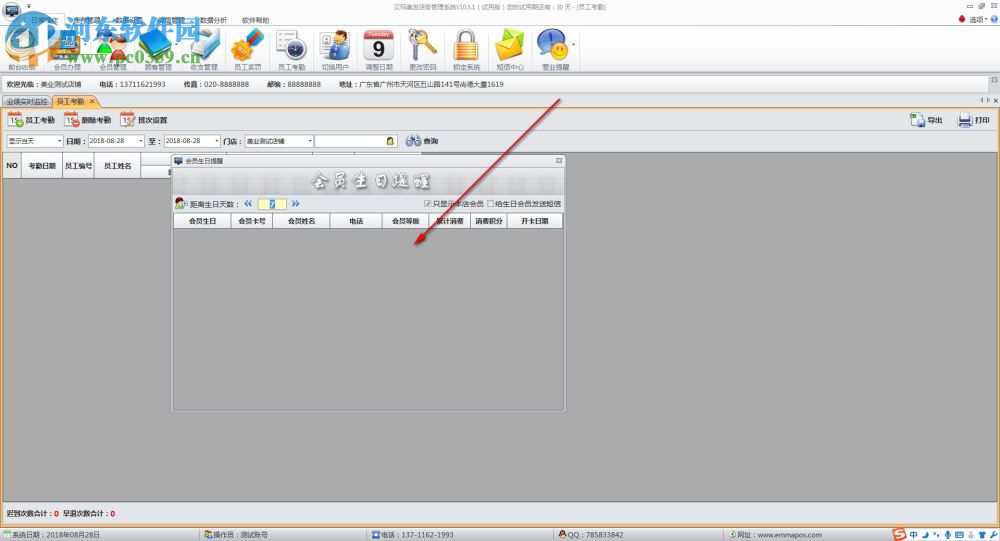Select the 员工考勤 document tab
This screenshot has width=1000, height=541.
[x=70, y=101]
